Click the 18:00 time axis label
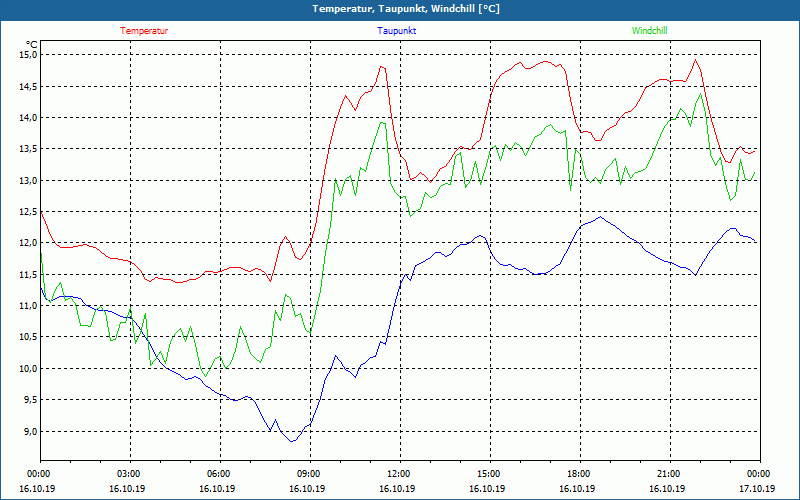Image resolution: width=800 pixels, height=500 pixels. click(x=581, y=474)
